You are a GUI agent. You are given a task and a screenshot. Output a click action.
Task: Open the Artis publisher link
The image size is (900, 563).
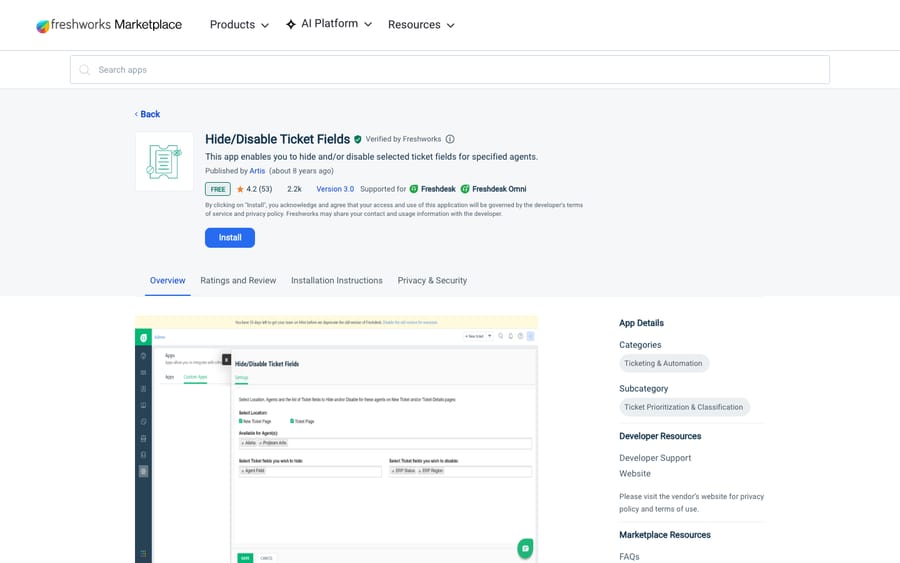point(257,170)
